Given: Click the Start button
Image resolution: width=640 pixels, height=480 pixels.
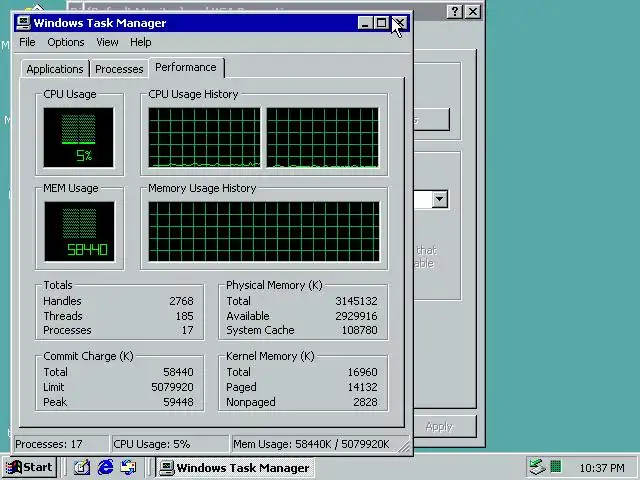Looking at the screenshot, I should click(29, 467).
